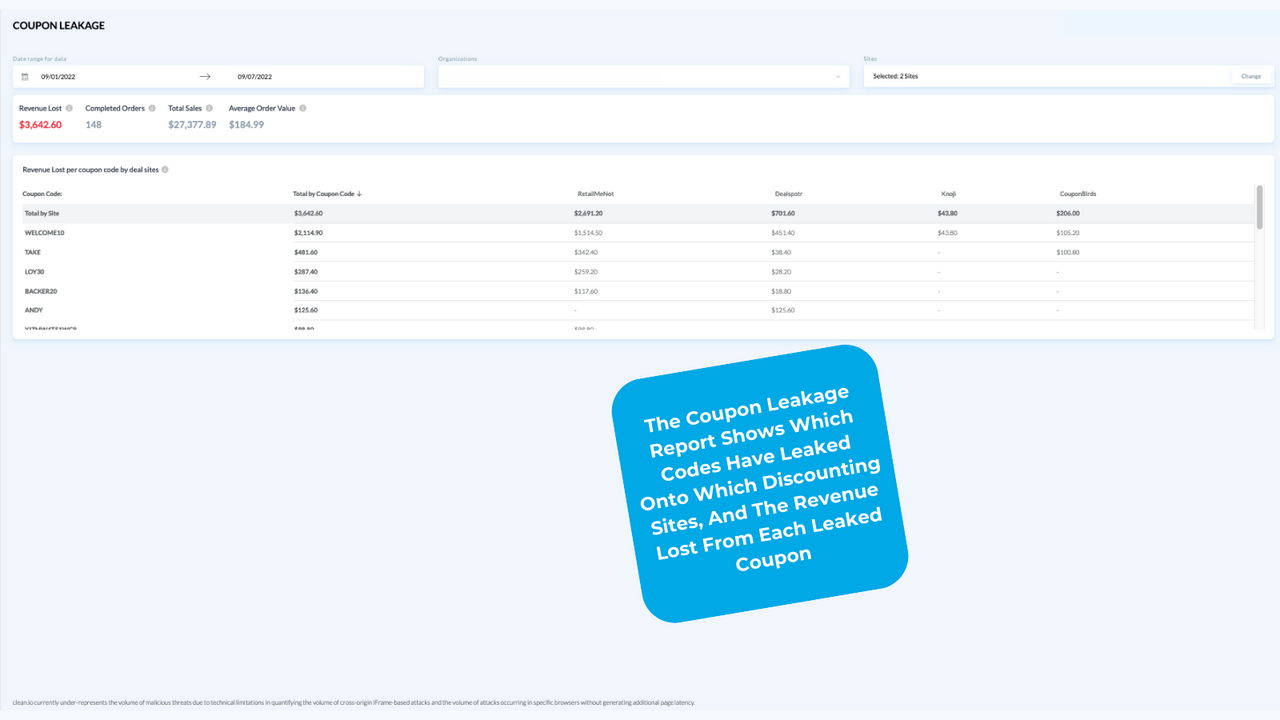Click TAKE CouponBirds value $100.80
Screen dimensions: 1280x720
tap(1068, 252)
